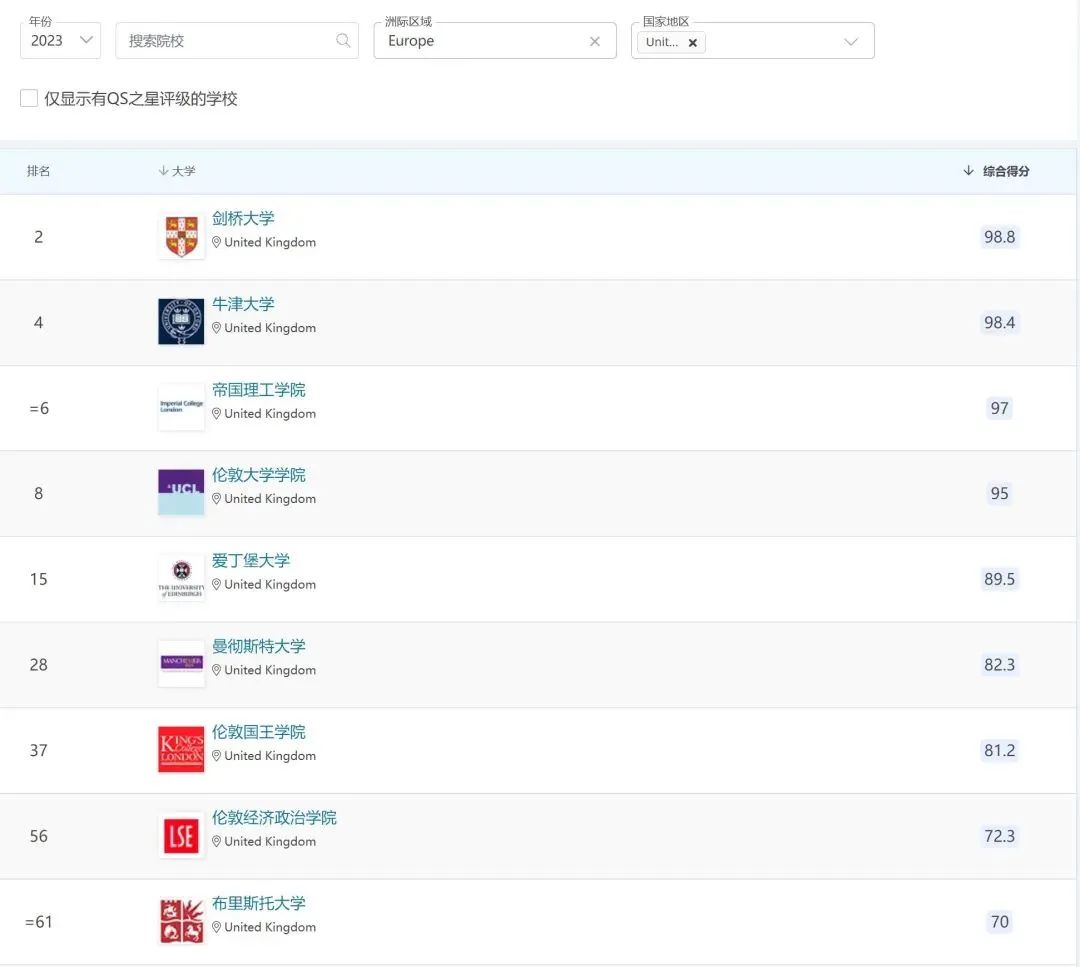Click the UCL purple logo
Screen dimensions: 1080x967
pos(181,492)
